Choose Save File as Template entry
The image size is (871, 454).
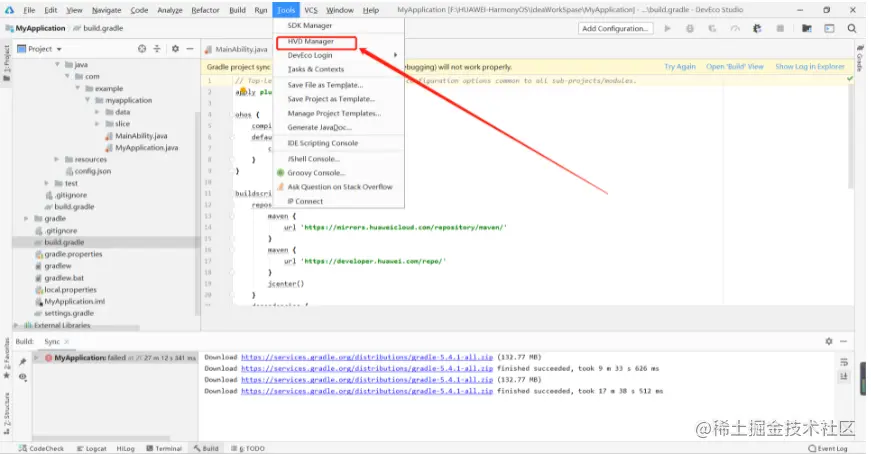pyautogui.click(x=325, y=85)
